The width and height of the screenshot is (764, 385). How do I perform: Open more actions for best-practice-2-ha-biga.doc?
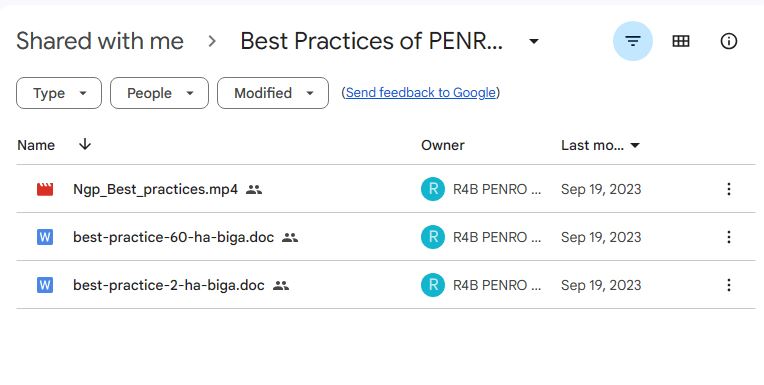(728, 285)
